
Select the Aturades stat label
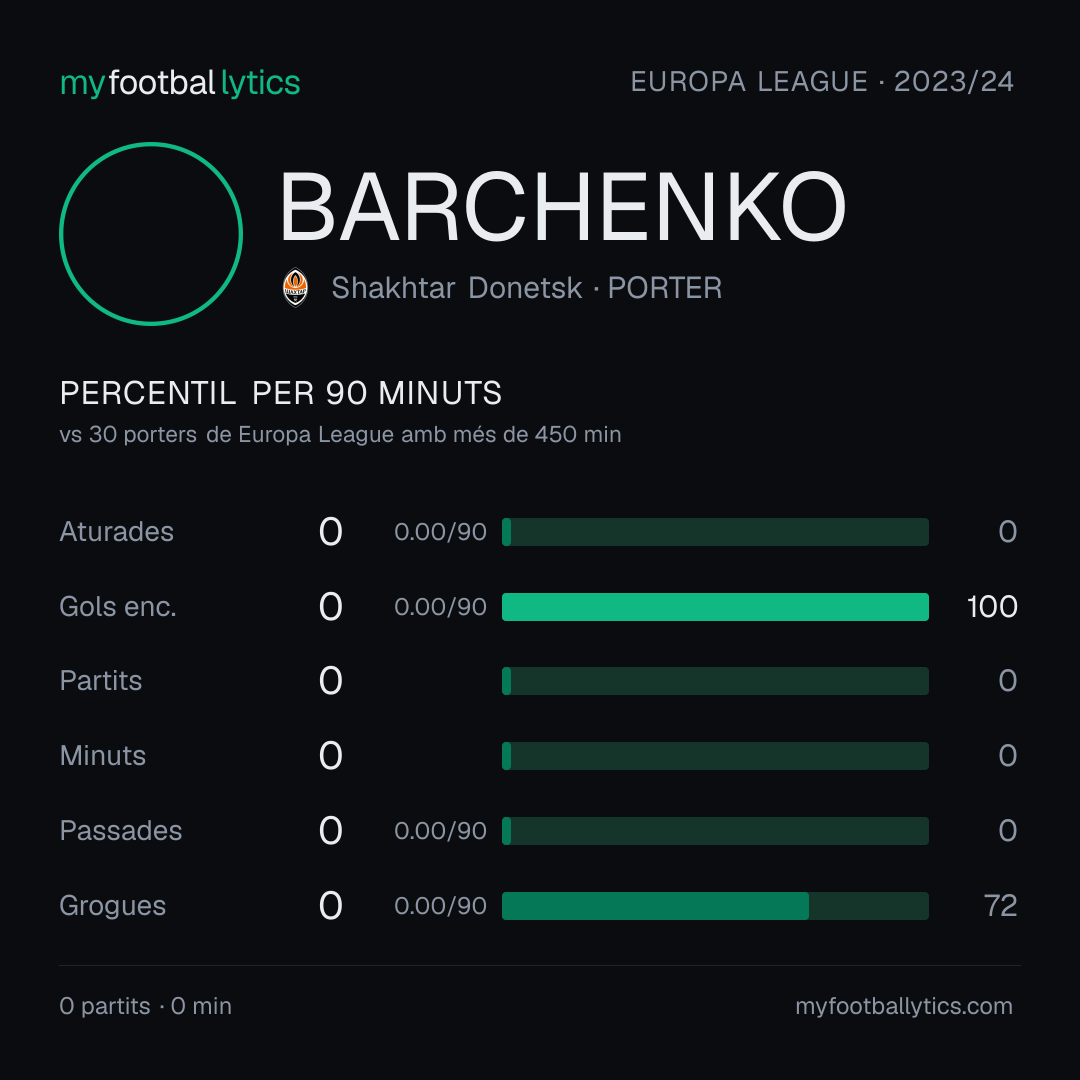(116, 532)
